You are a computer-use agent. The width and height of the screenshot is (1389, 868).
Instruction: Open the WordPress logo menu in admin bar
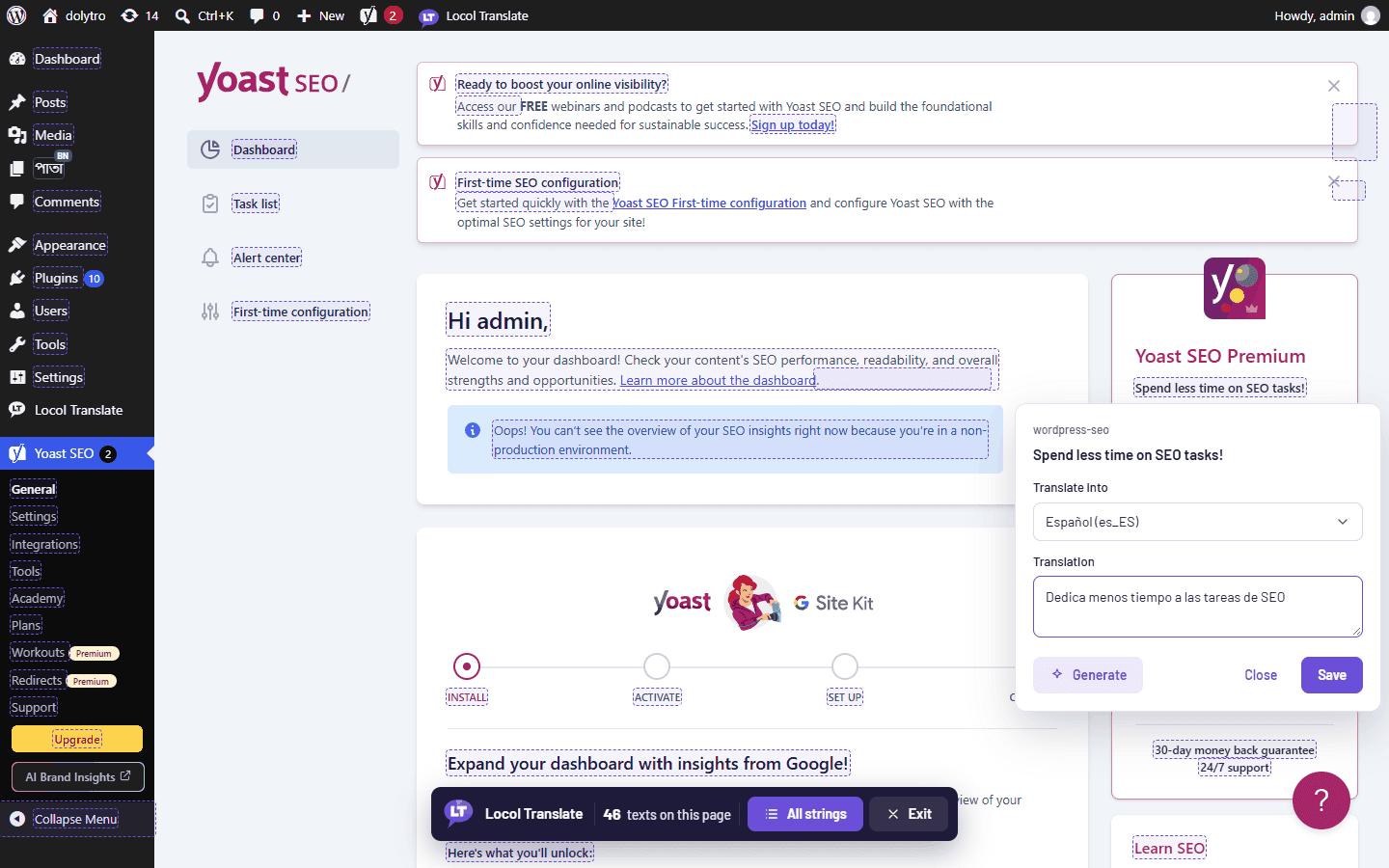point(15,15)
